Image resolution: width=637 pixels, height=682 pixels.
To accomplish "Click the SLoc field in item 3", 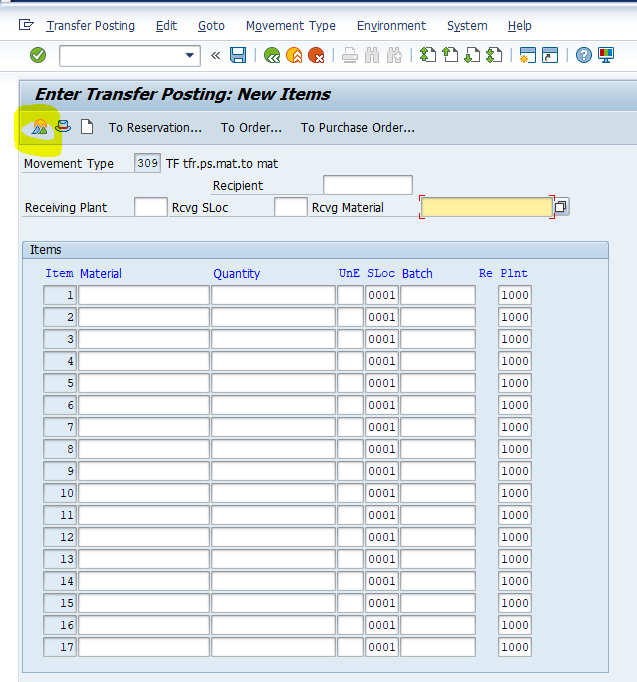I will (x=382, y=339).
